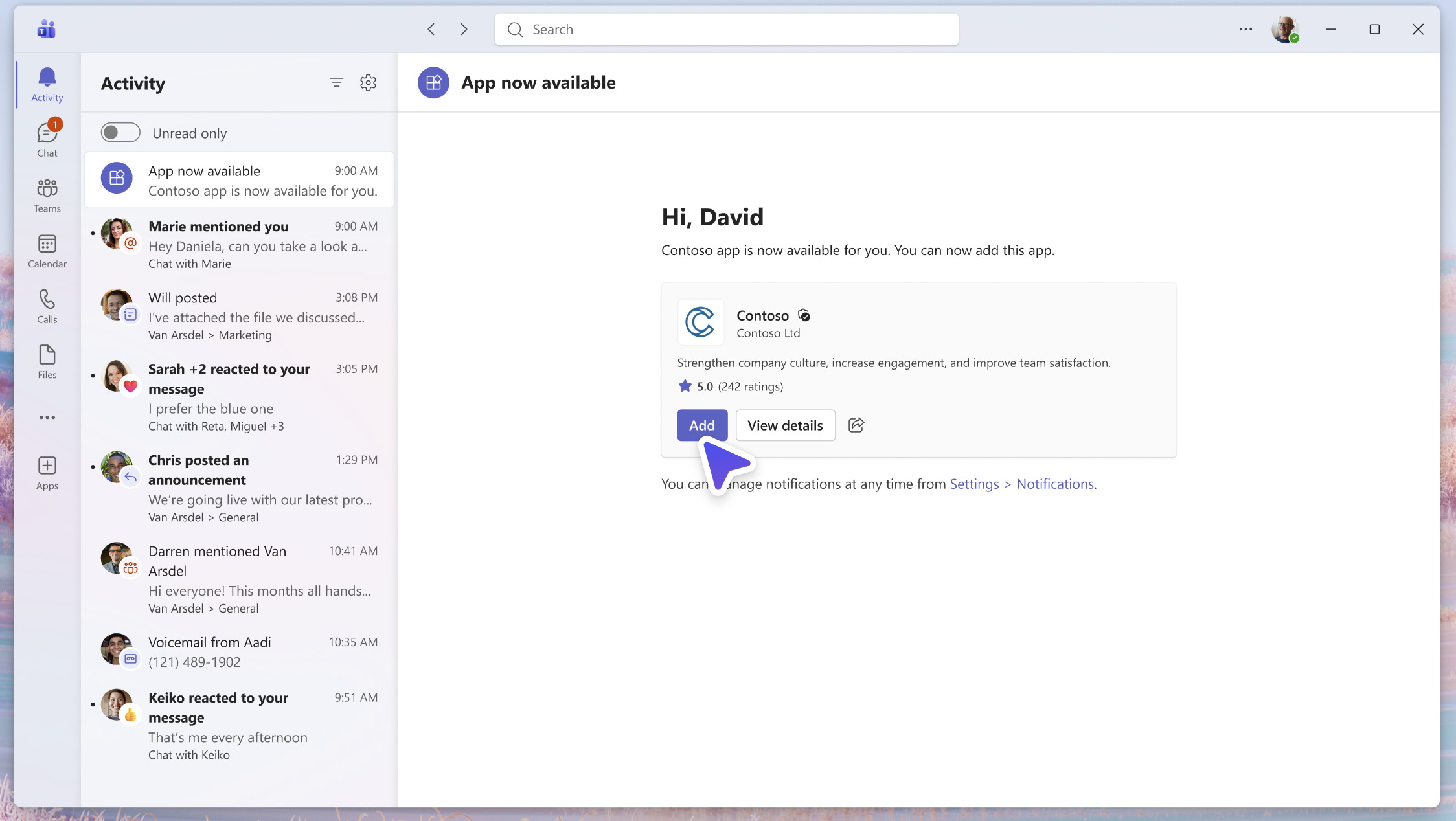The width and height of the screenshot is (1456, 821).
Task: Click 'Chat with Reta, Miguel +3' text
Action: 216,426
